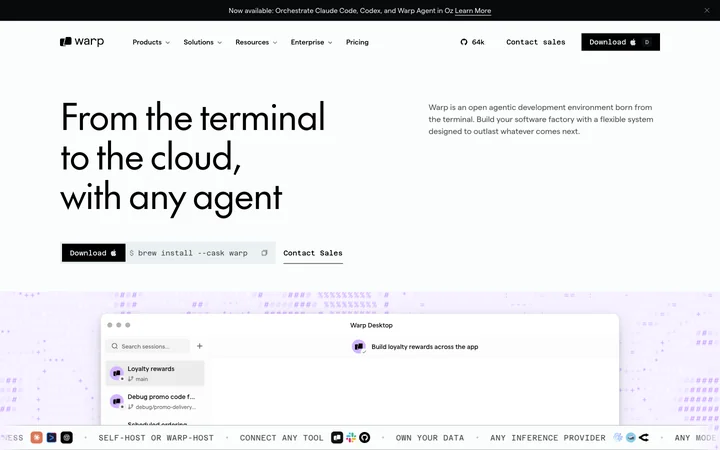Click the 64k star count
720x450 pixels.
478,42
